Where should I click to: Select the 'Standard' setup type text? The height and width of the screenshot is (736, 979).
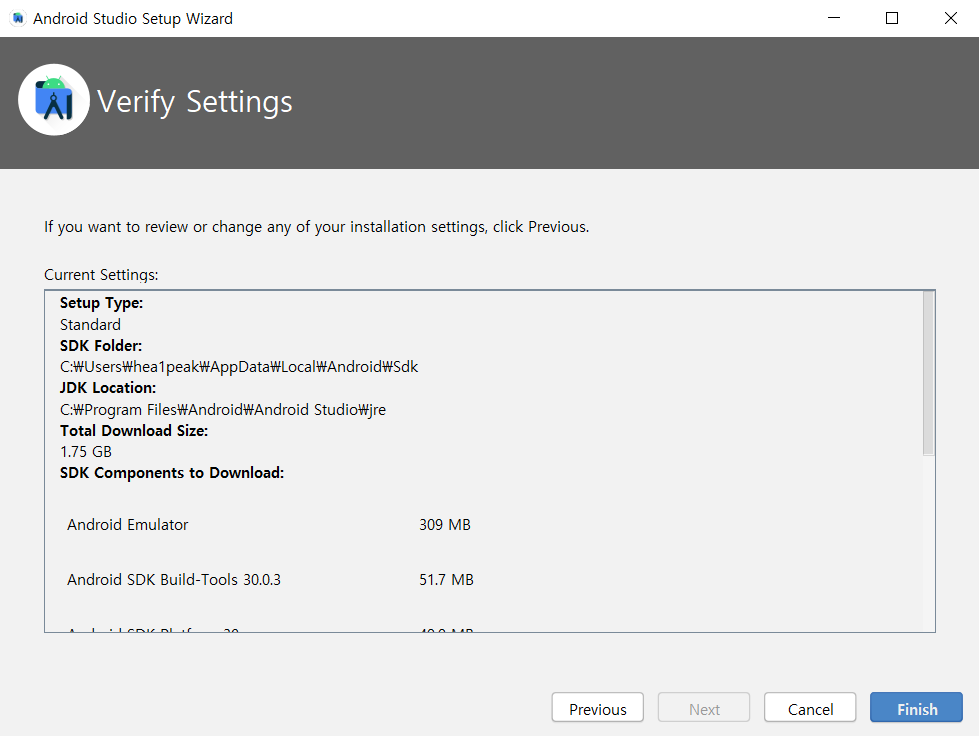[90, 325]
